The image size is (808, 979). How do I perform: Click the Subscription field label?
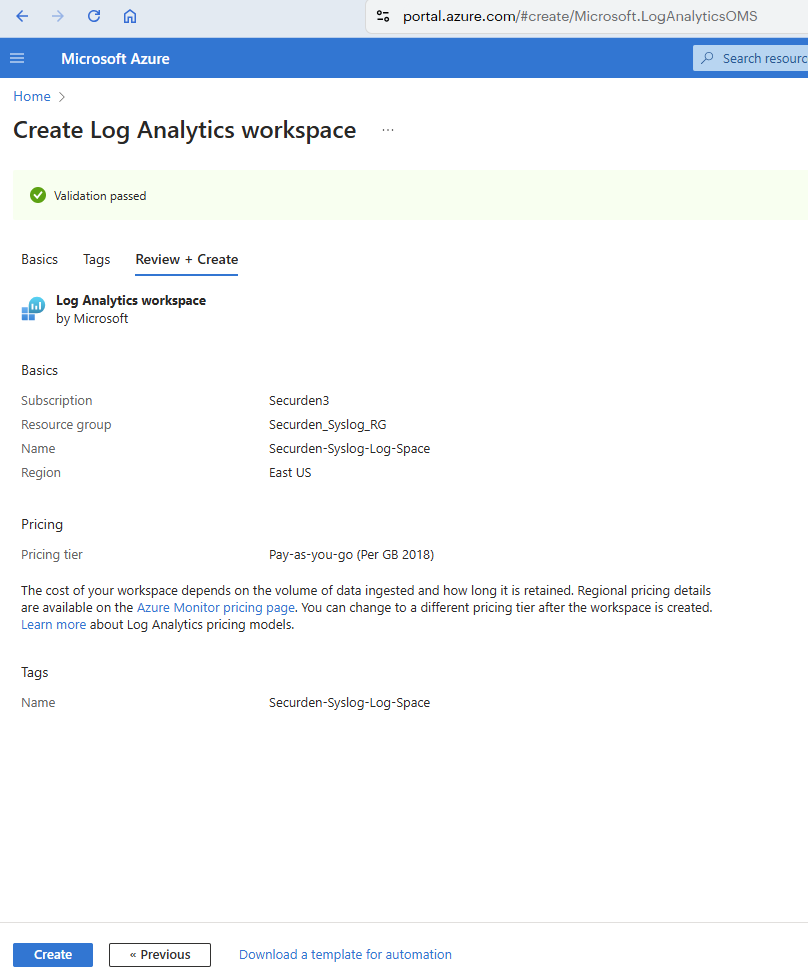tap(57, 400)
